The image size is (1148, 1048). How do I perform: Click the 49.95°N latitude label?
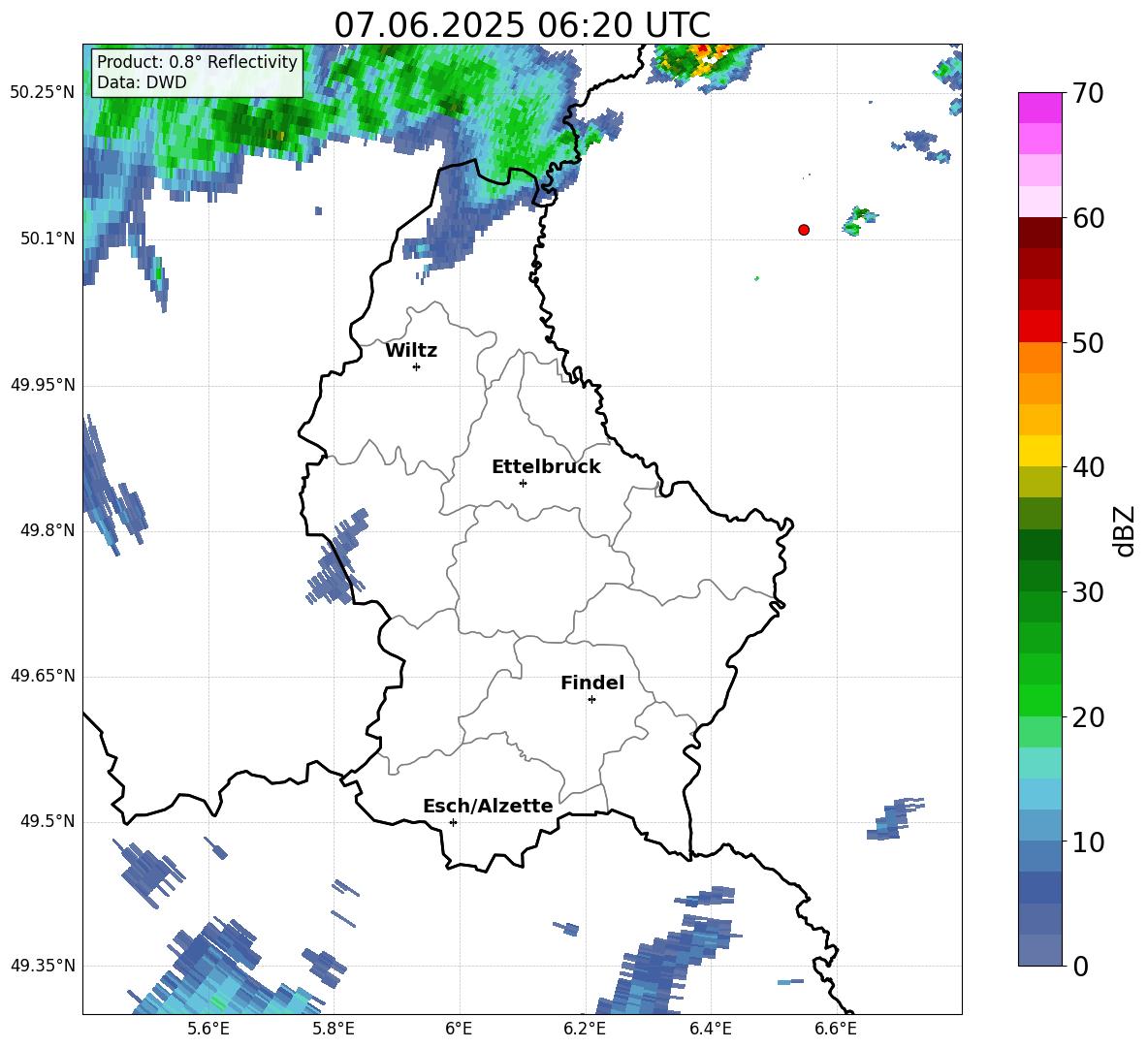pos(43,385)
